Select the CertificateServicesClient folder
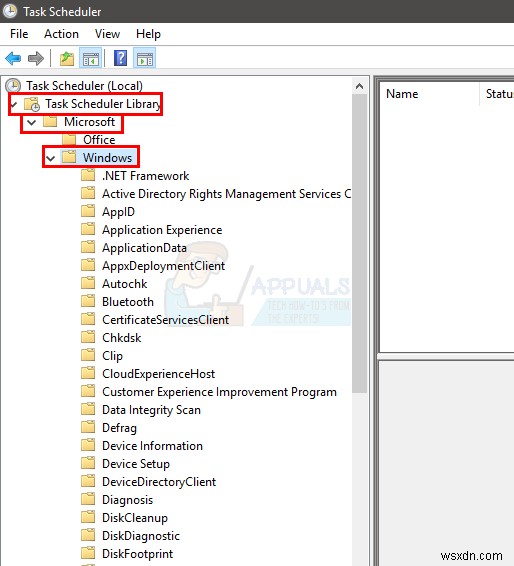The height and width of the screenshot is (566, 514). point(165,320)
